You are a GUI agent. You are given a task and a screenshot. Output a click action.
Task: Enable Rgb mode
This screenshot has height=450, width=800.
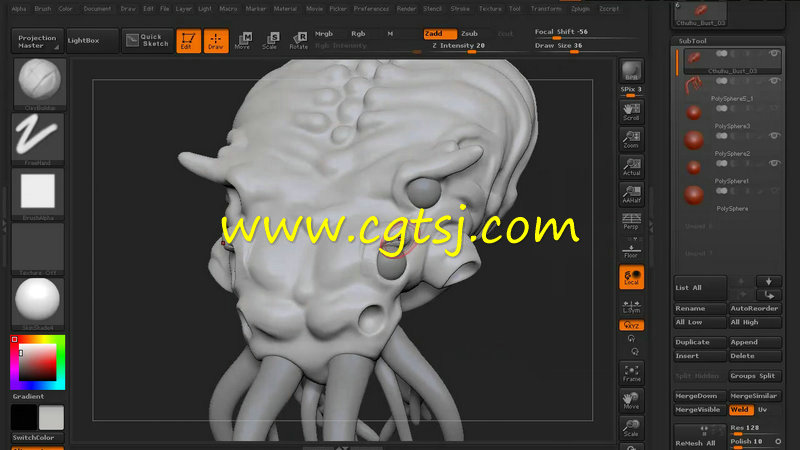[x=358, y=34]
